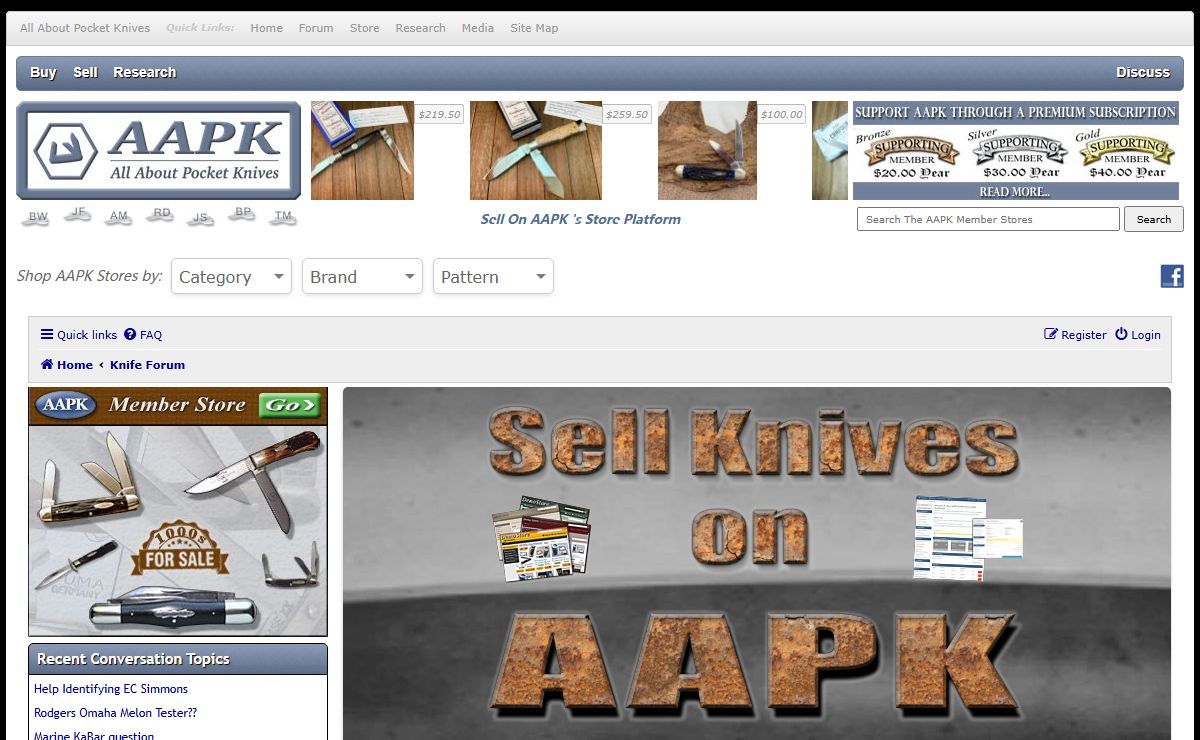Image resolution: width=1200 pixels, height=740 pixels.
Task: Open the Research menu in blue bar
Action: click(x=144, y=72)
